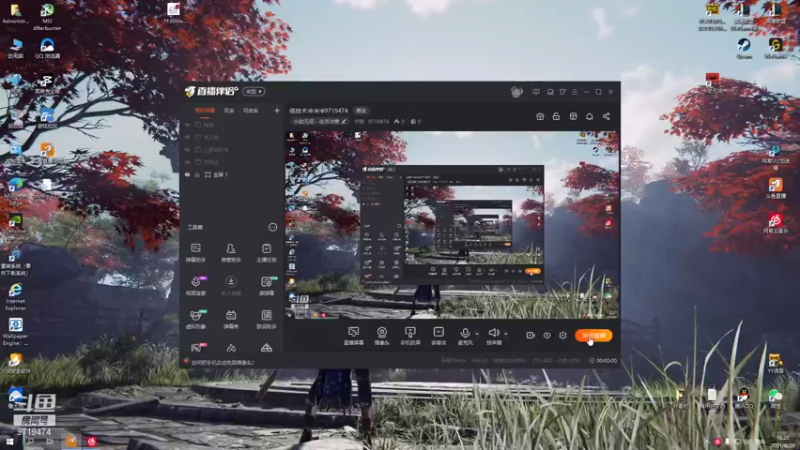
Task: Click the notification bell icon in room header
Action: (589, 116)
